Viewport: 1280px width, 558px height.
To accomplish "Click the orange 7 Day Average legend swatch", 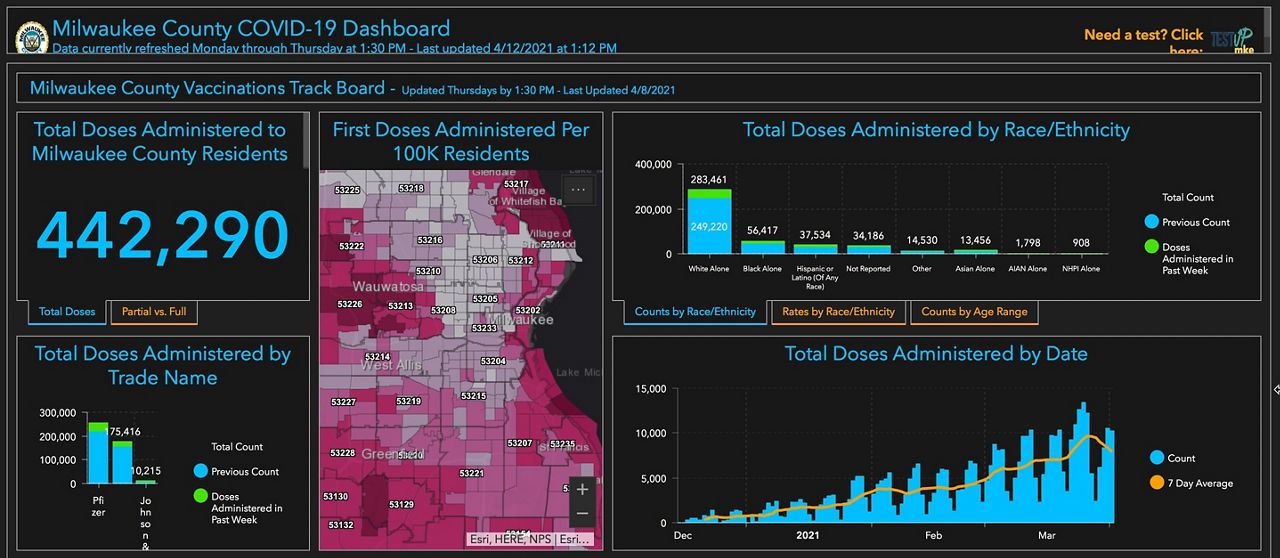I will click(x=1157, y=483).
